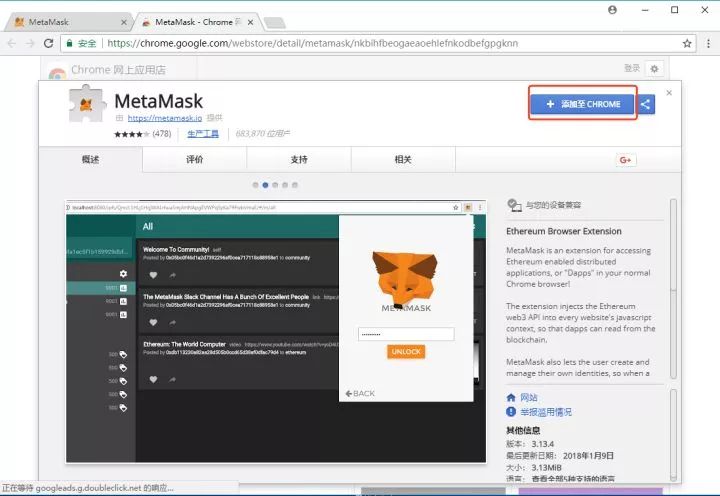The height and width of the screenshot is (496, 720).
Task: Switch to the 评价 (Reviews) tab
Action: click(194, 160)
